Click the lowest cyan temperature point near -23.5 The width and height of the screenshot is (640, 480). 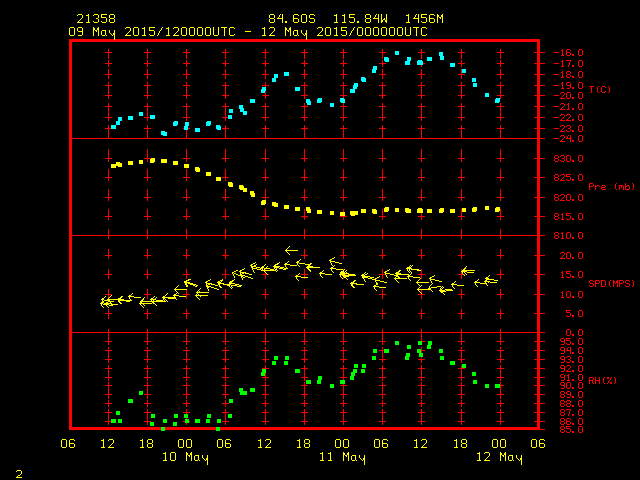tap(164, 133)
